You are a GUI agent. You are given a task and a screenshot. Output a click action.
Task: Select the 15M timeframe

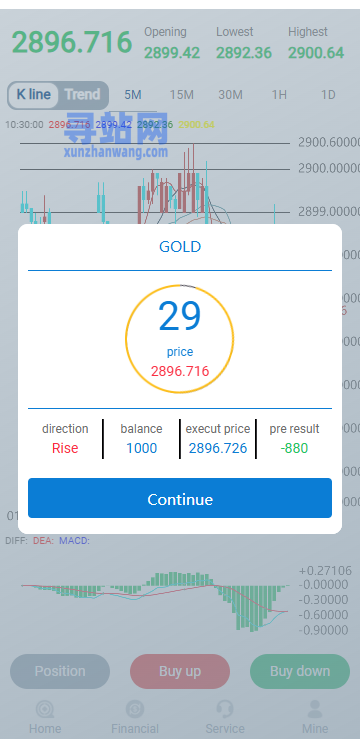click(x=182, y=95)
